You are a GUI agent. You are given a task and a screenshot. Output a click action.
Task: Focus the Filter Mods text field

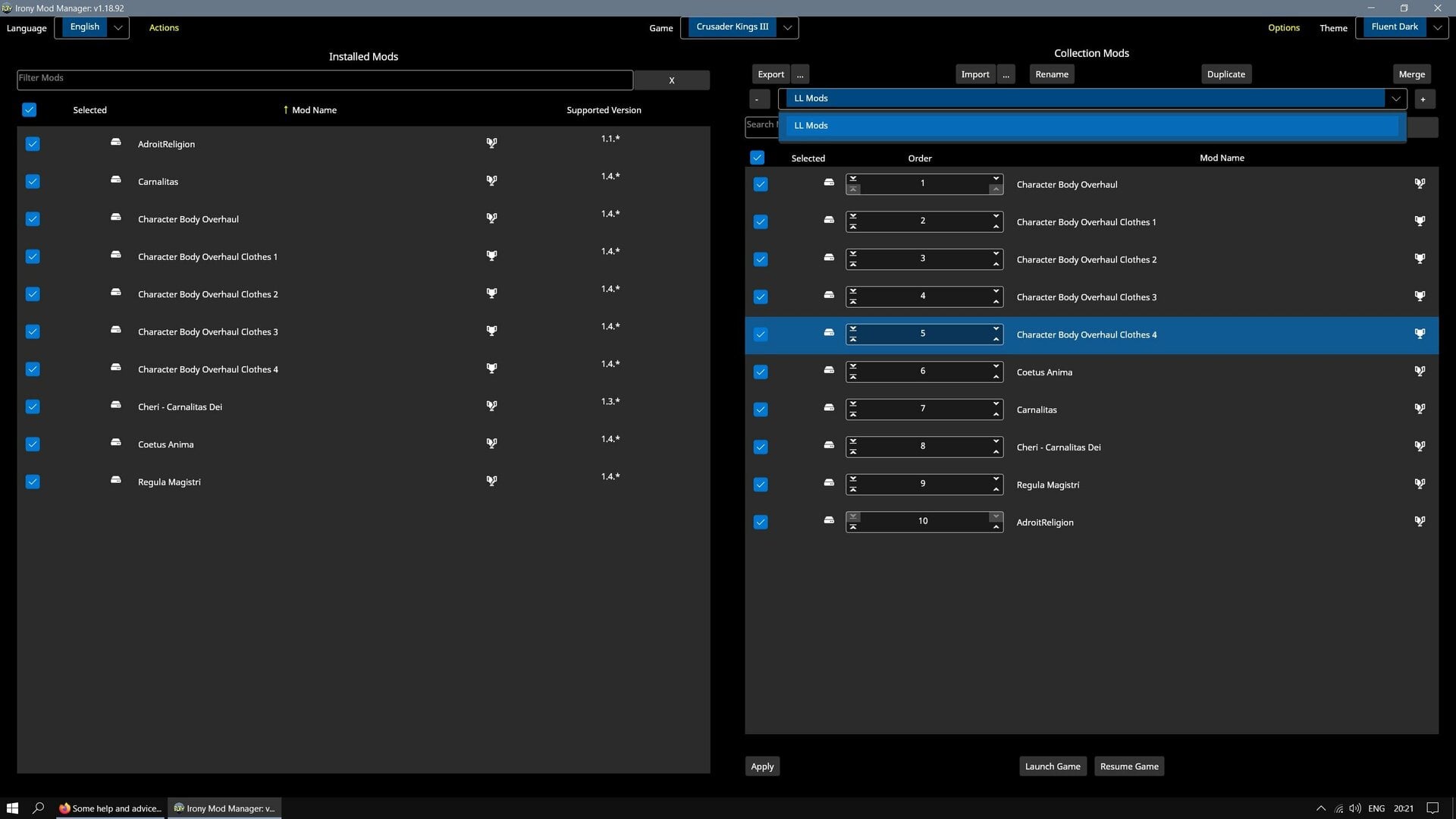(x=325, y=80)
